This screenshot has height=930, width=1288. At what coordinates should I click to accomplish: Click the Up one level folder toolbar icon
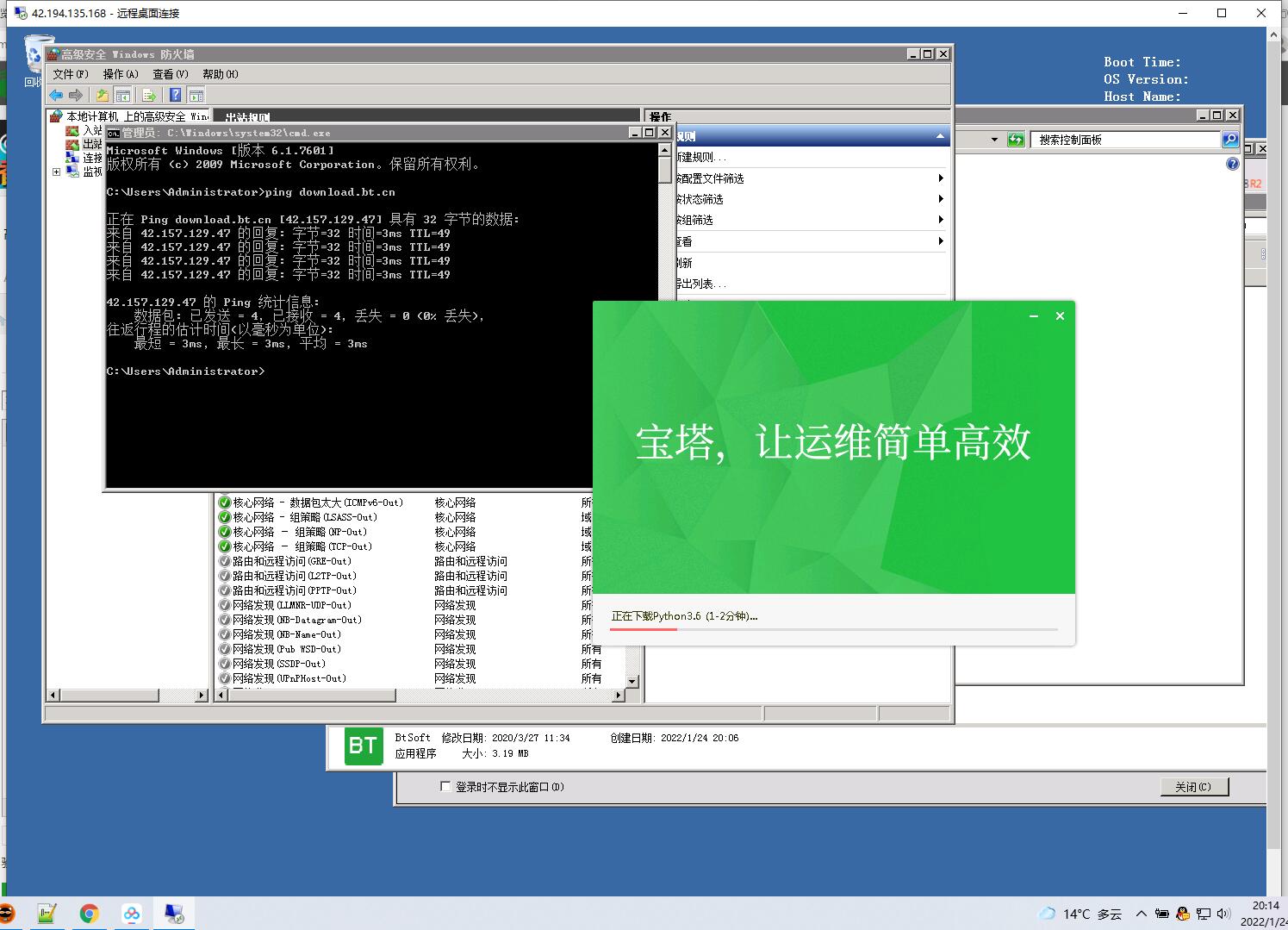pos(103,95)
